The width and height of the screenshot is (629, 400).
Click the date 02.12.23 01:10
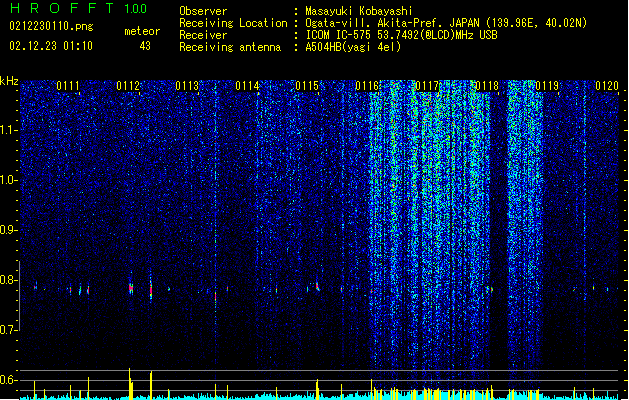click(x=51, y=46)
